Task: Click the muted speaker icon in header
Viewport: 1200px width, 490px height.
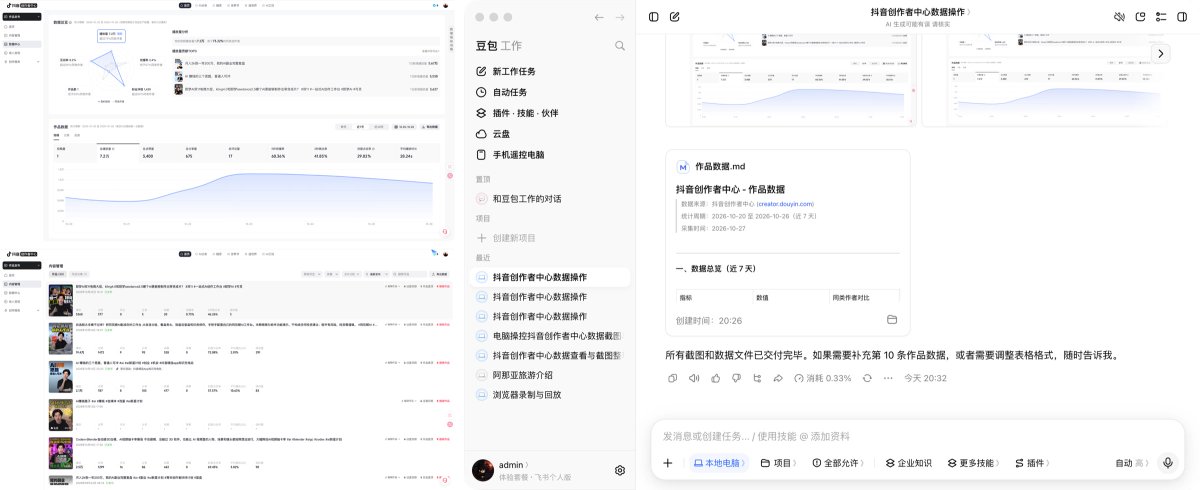Action: click(1119, 17)
